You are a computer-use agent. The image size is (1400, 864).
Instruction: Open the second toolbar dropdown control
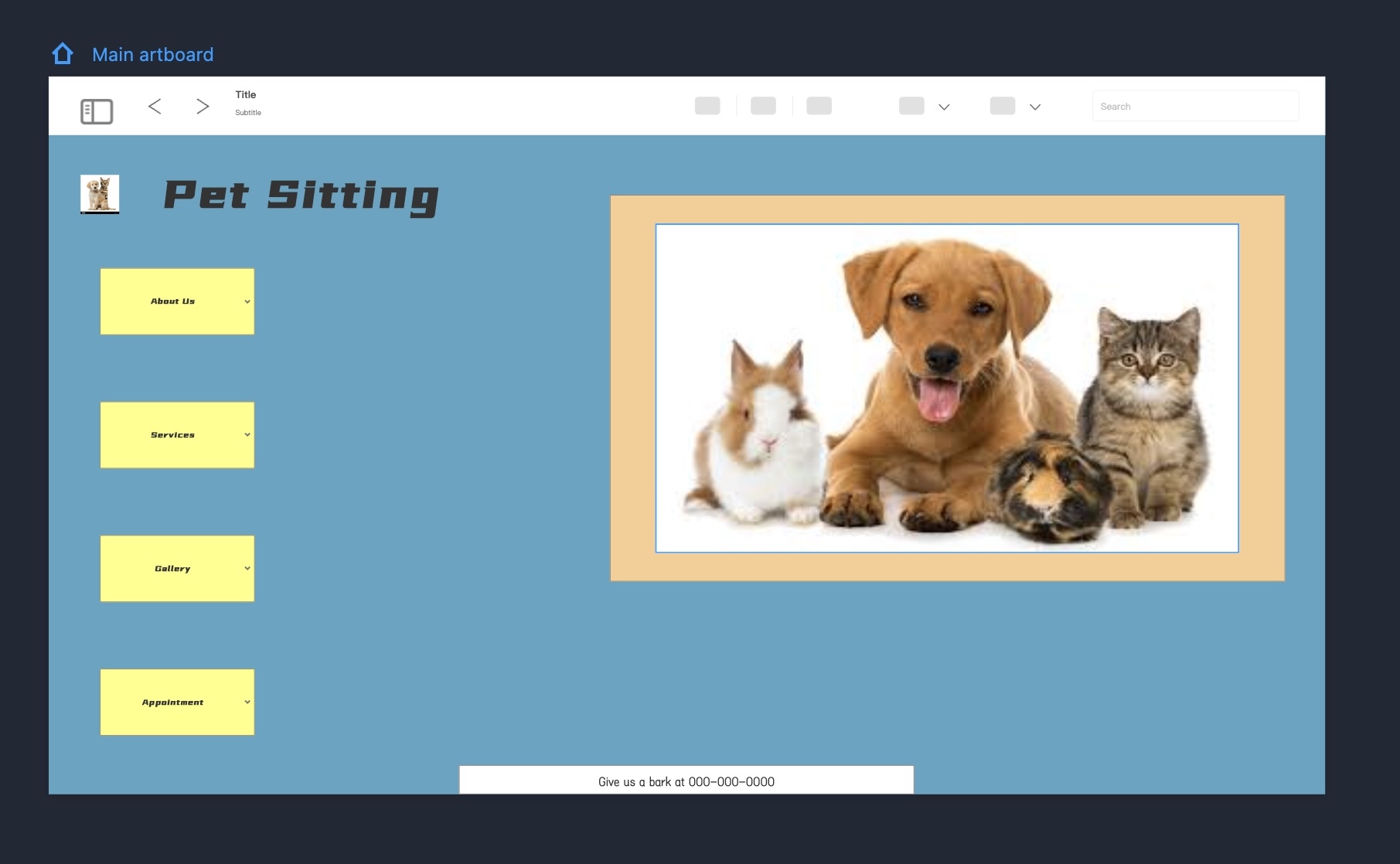click(x=1034, y=107)
